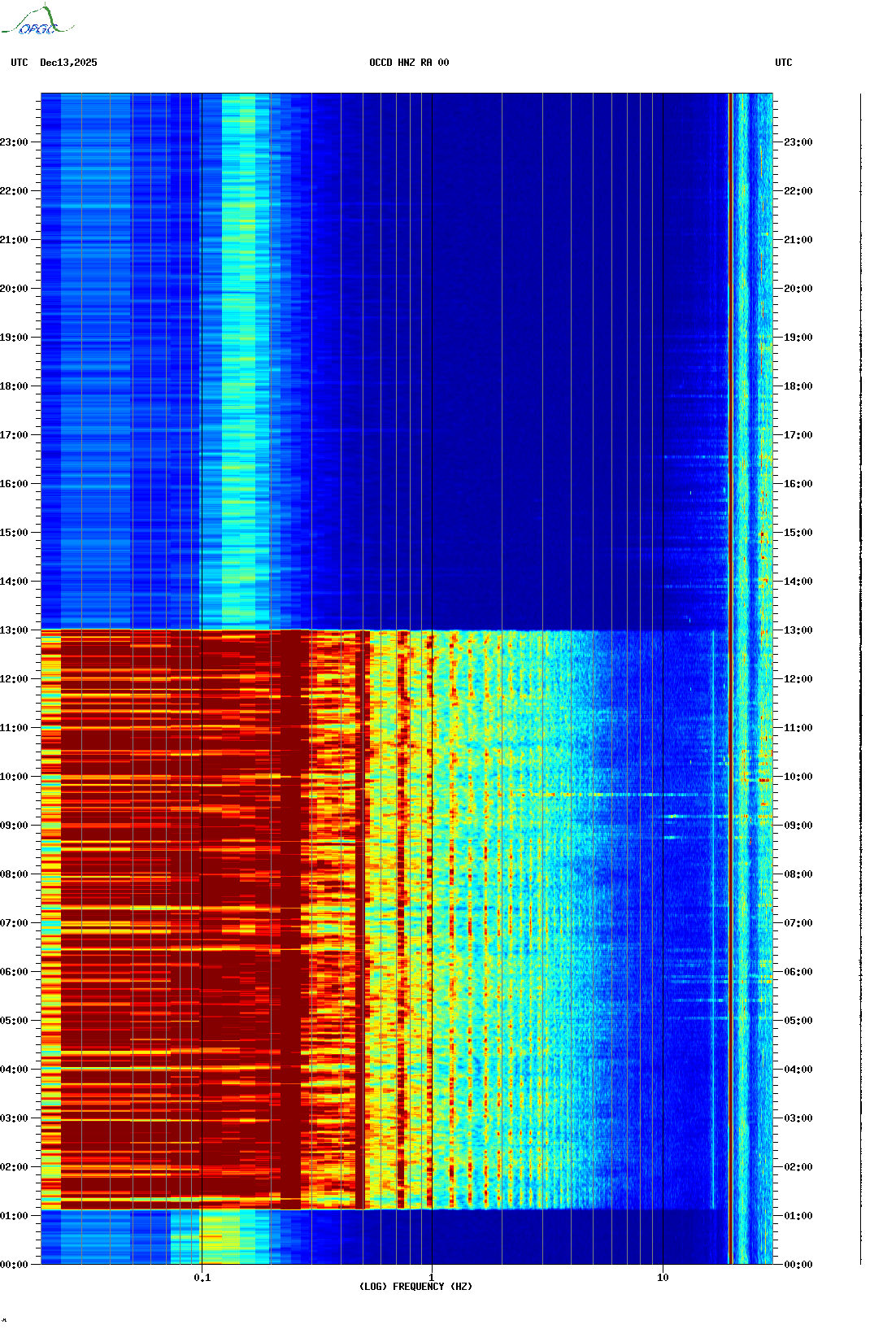
Task: Click the thin amplitude trace strip at far right
Action: pyautogui.click(x=861, y=679)
